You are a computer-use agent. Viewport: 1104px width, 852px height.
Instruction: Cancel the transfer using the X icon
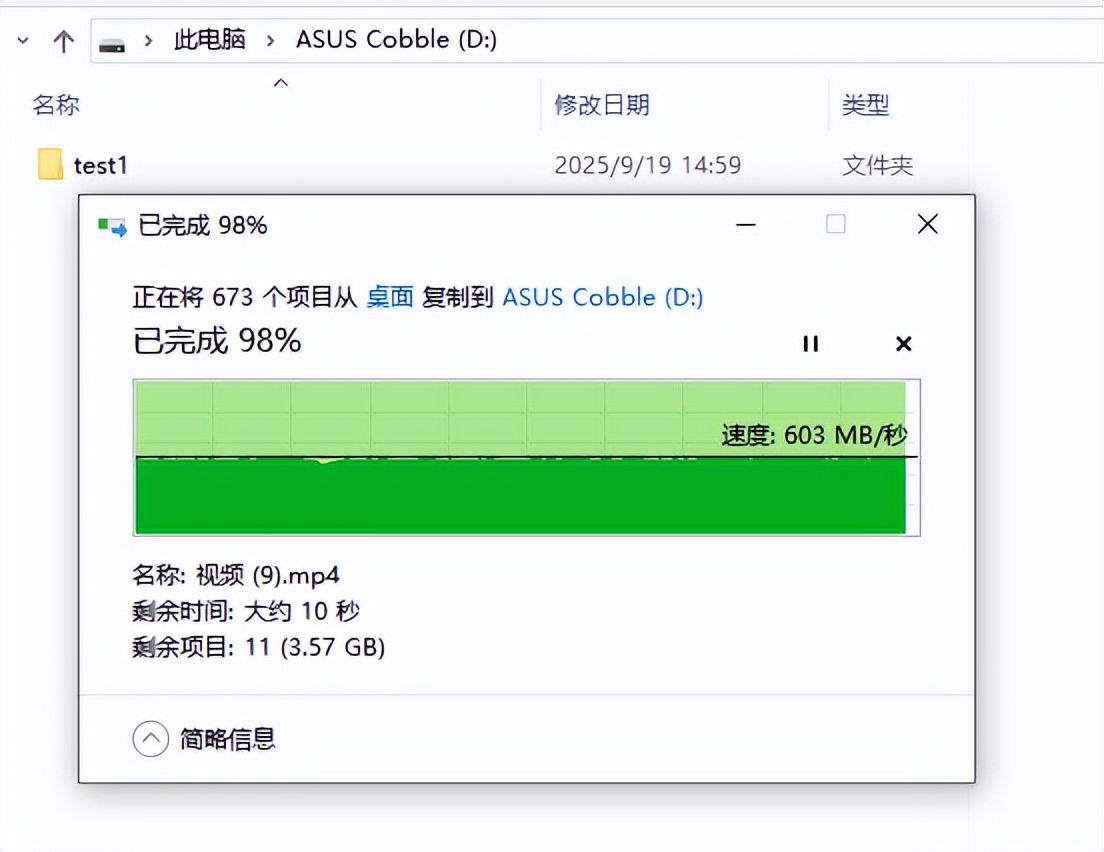[903, 343]
